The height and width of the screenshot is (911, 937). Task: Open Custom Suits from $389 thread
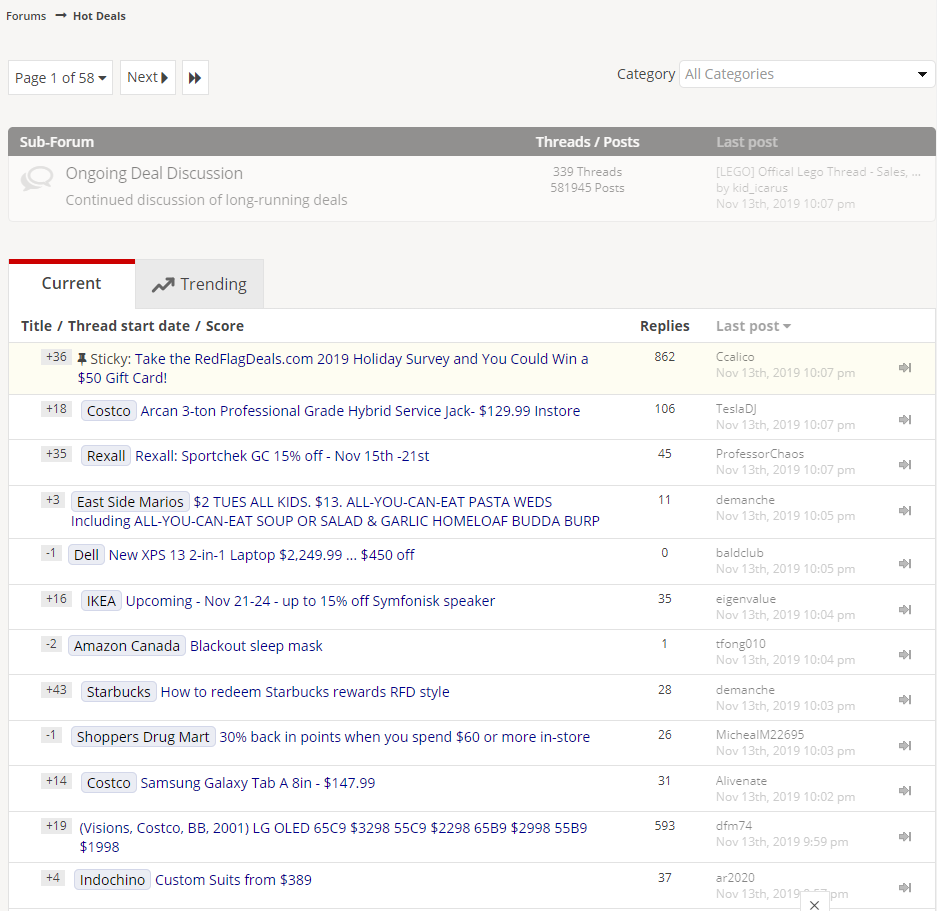tap(233, 880)
